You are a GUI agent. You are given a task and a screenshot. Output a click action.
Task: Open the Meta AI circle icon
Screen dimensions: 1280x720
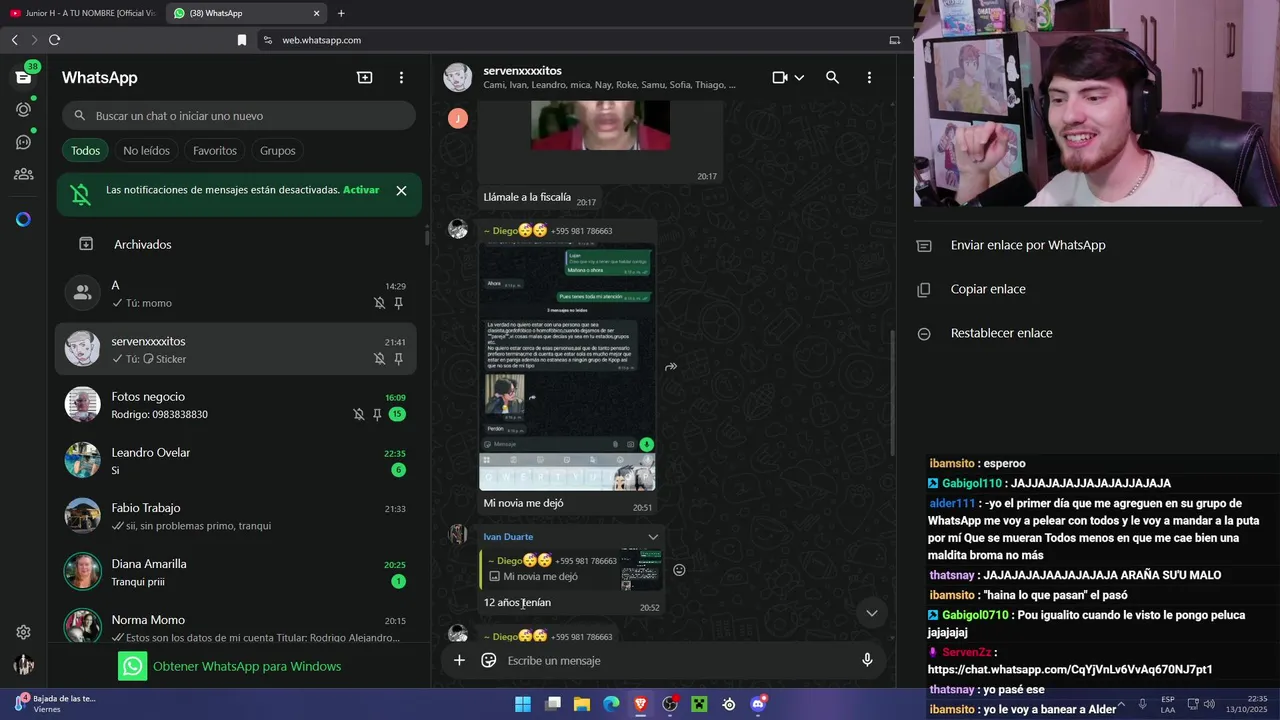[x=23, y=219]
